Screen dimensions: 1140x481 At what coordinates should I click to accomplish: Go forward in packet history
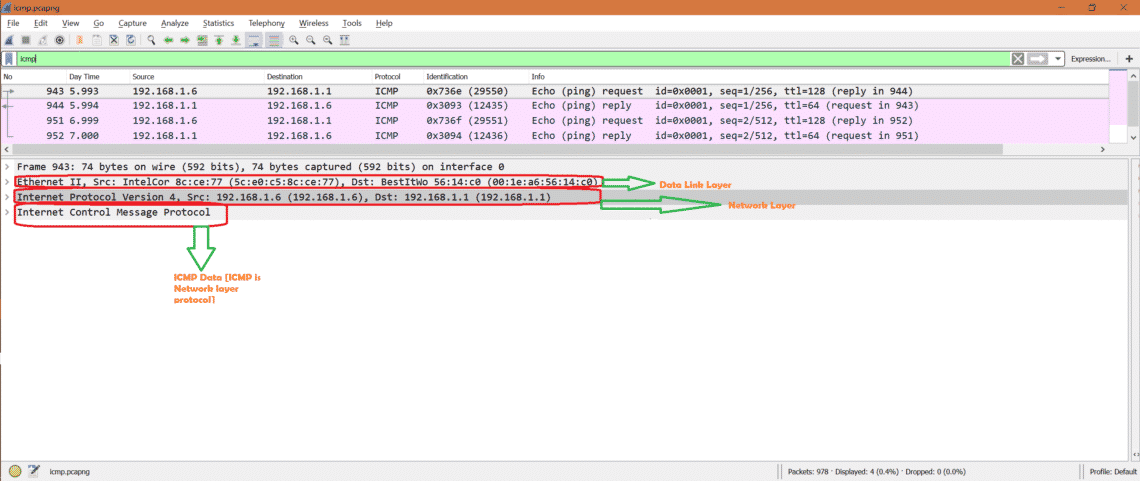(x=185, y=40)
